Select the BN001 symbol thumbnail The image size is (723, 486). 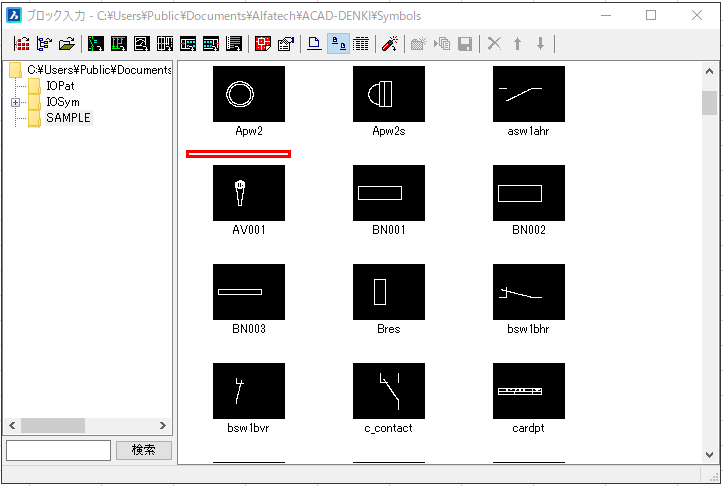pos(389,193)
